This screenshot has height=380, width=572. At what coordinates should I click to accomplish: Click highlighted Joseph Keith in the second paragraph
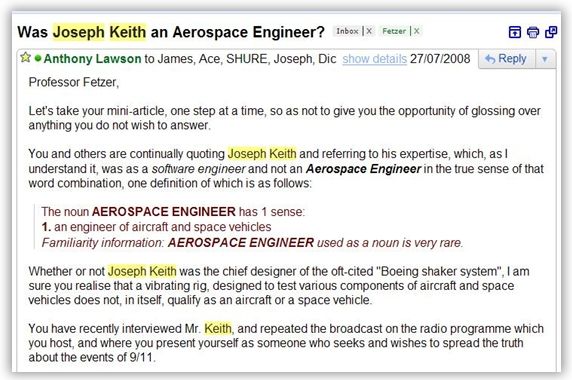(x=262, y=154)
